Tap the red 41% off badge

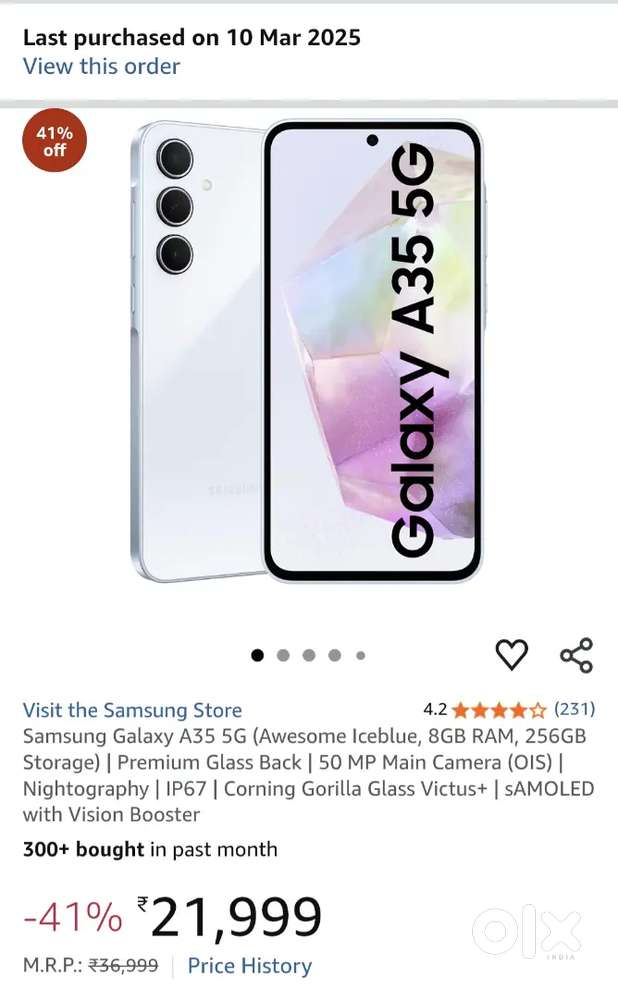coord(54,141)
